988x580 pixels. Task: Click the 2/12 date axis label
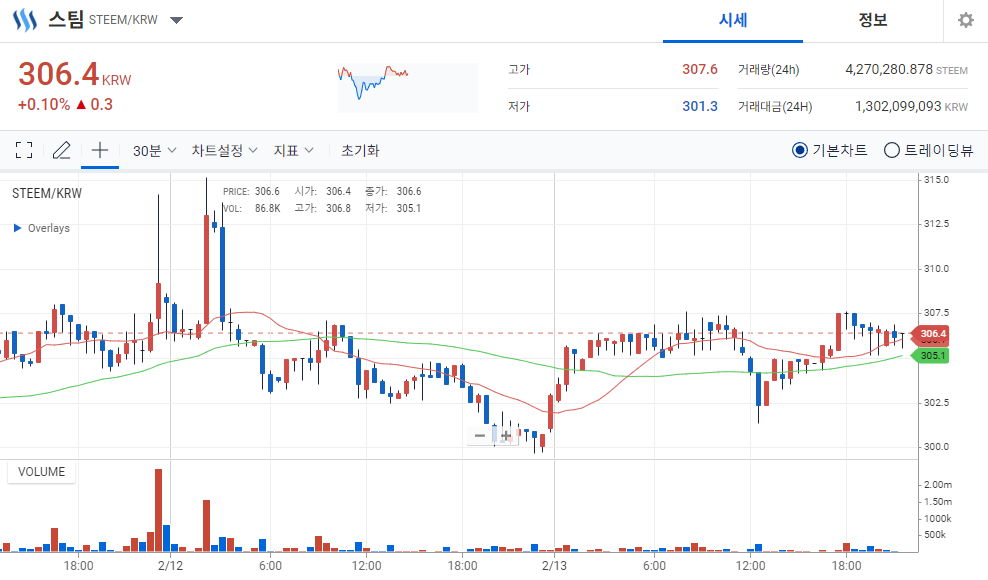pos(170,566)
